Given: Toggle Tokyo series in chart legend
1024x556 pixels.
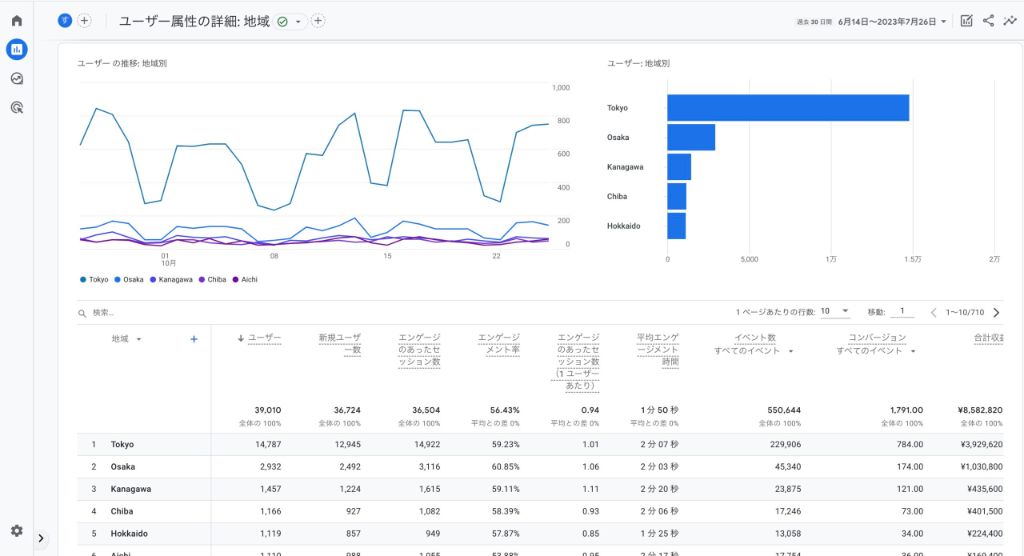Looking at the screenshot, I should coord(94,280).
